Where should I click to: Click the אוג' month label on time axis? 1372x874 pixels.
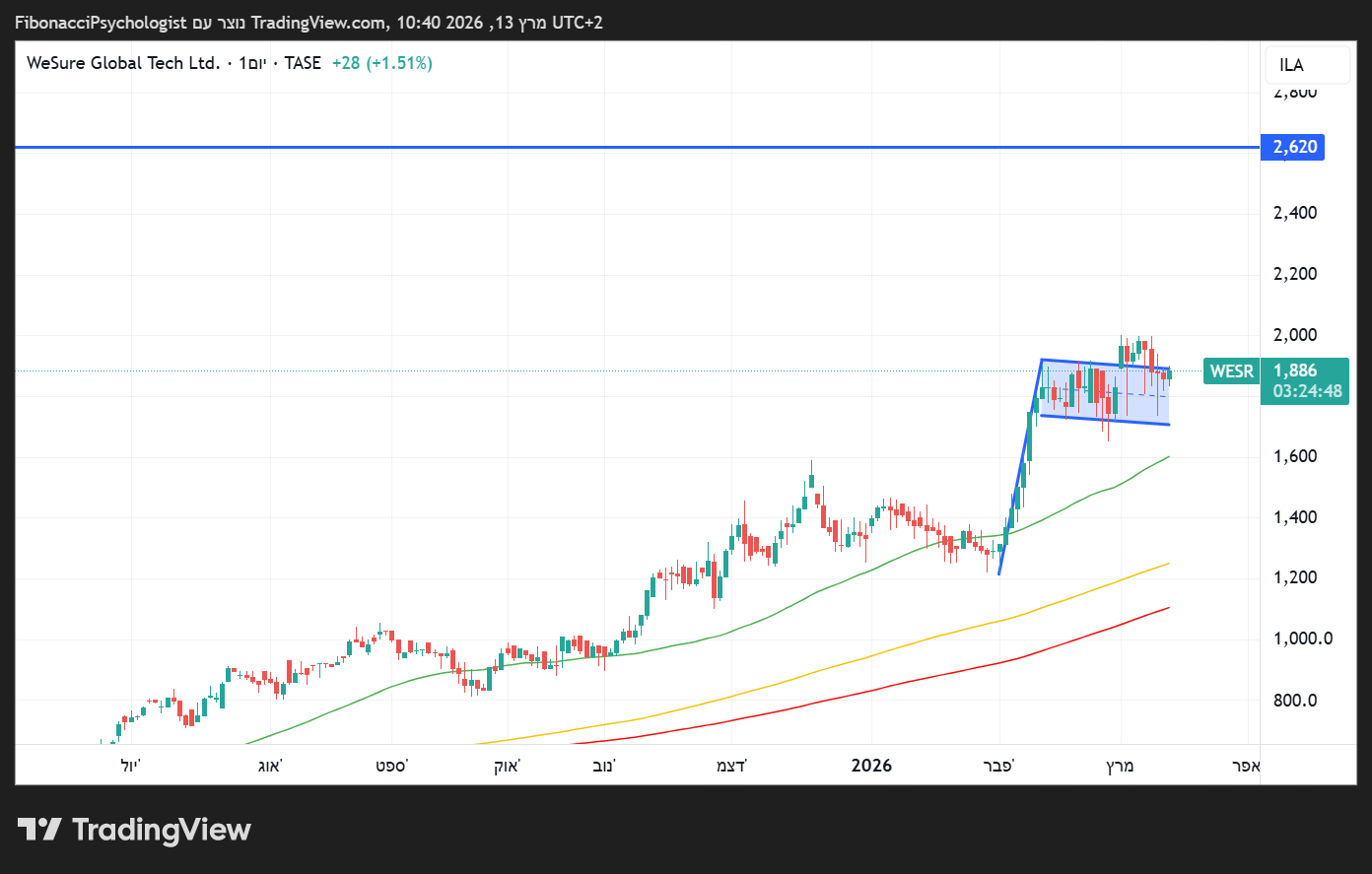click(x=270, y=766)
